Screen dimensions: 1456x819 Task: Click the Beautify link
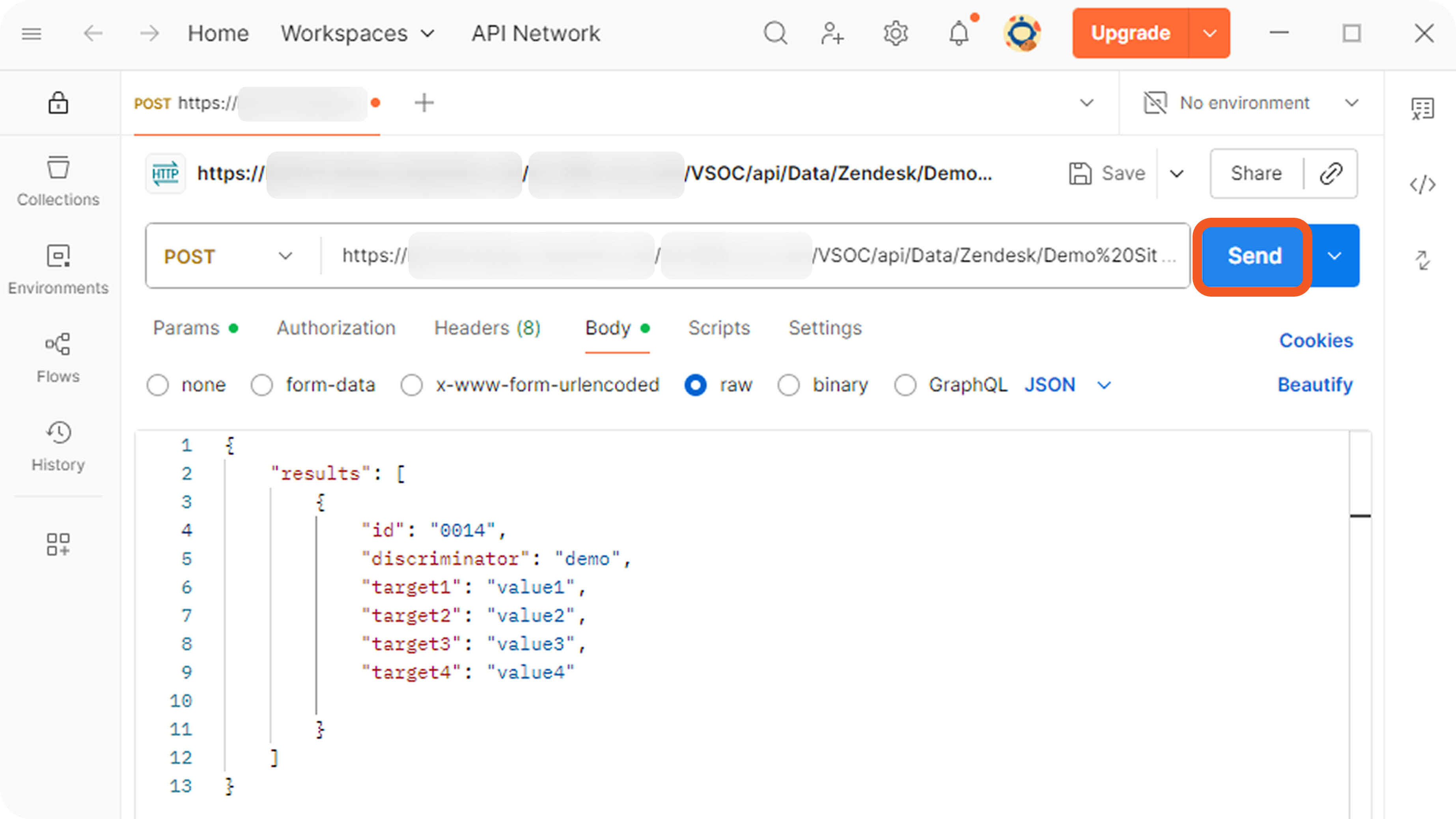tap(1315, 385)
